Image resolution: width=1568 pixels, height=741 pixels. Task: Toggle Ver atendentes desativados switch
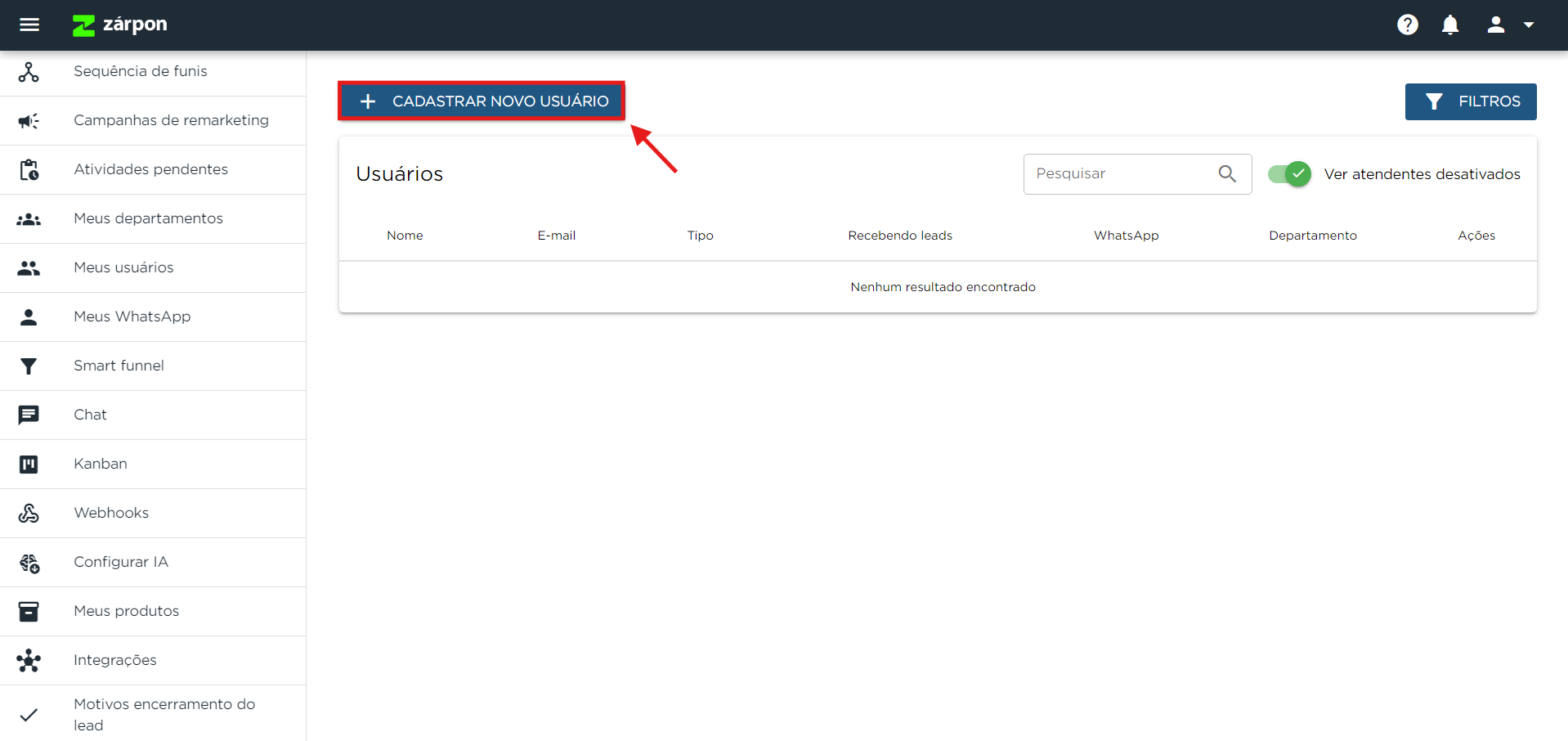coord(1289,174)
